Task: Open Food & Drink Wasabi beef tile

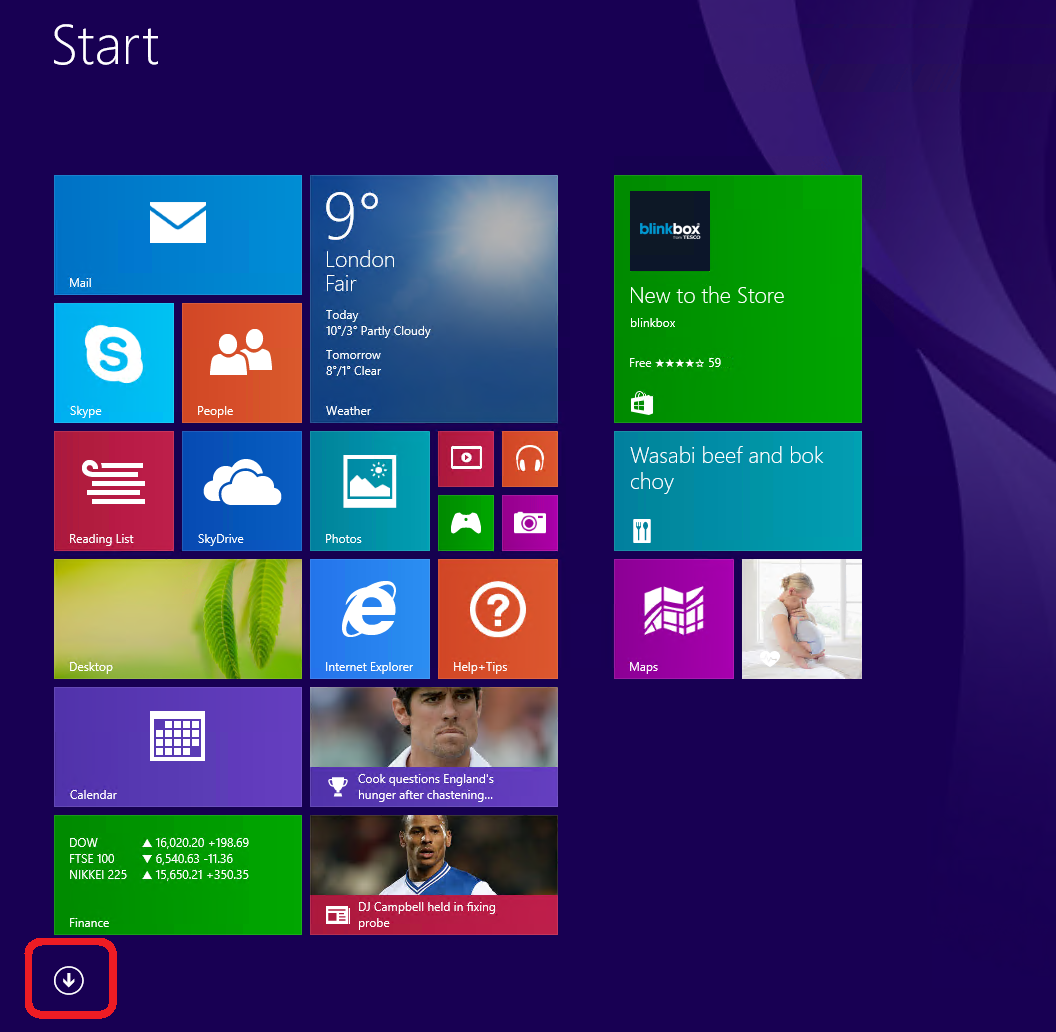Action: coord(738,491)
